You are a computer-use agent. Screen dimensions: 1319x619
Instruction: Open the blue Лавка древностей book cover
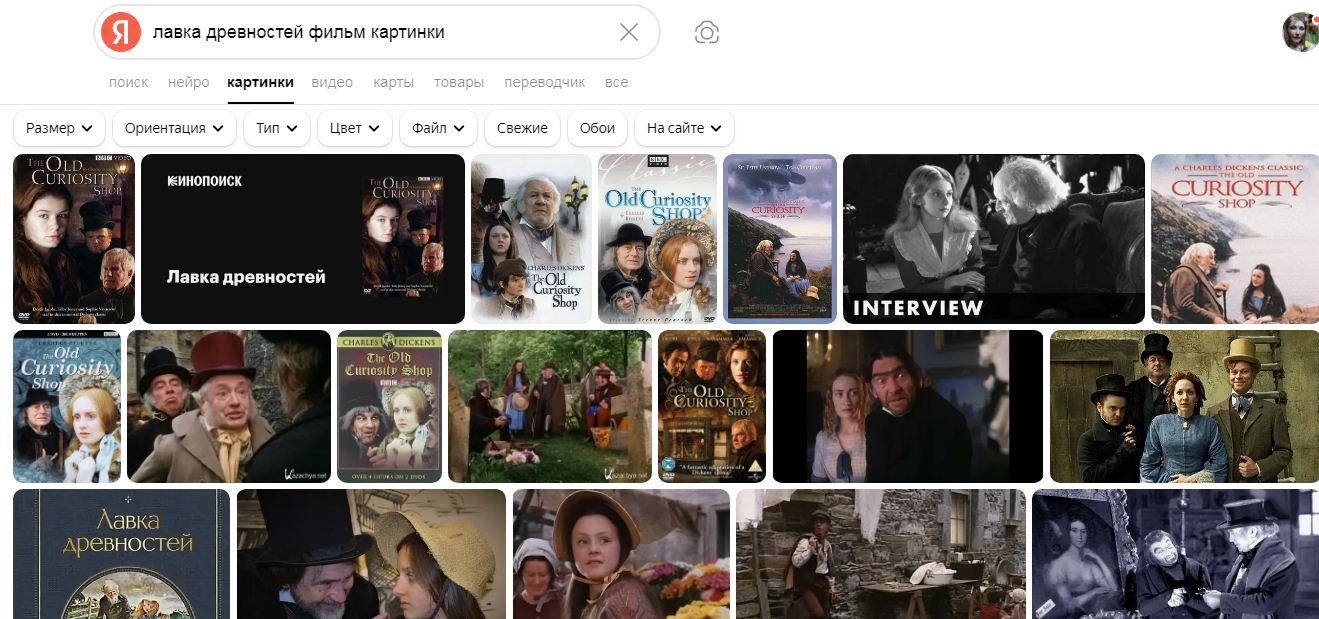[x=121, y=553]
